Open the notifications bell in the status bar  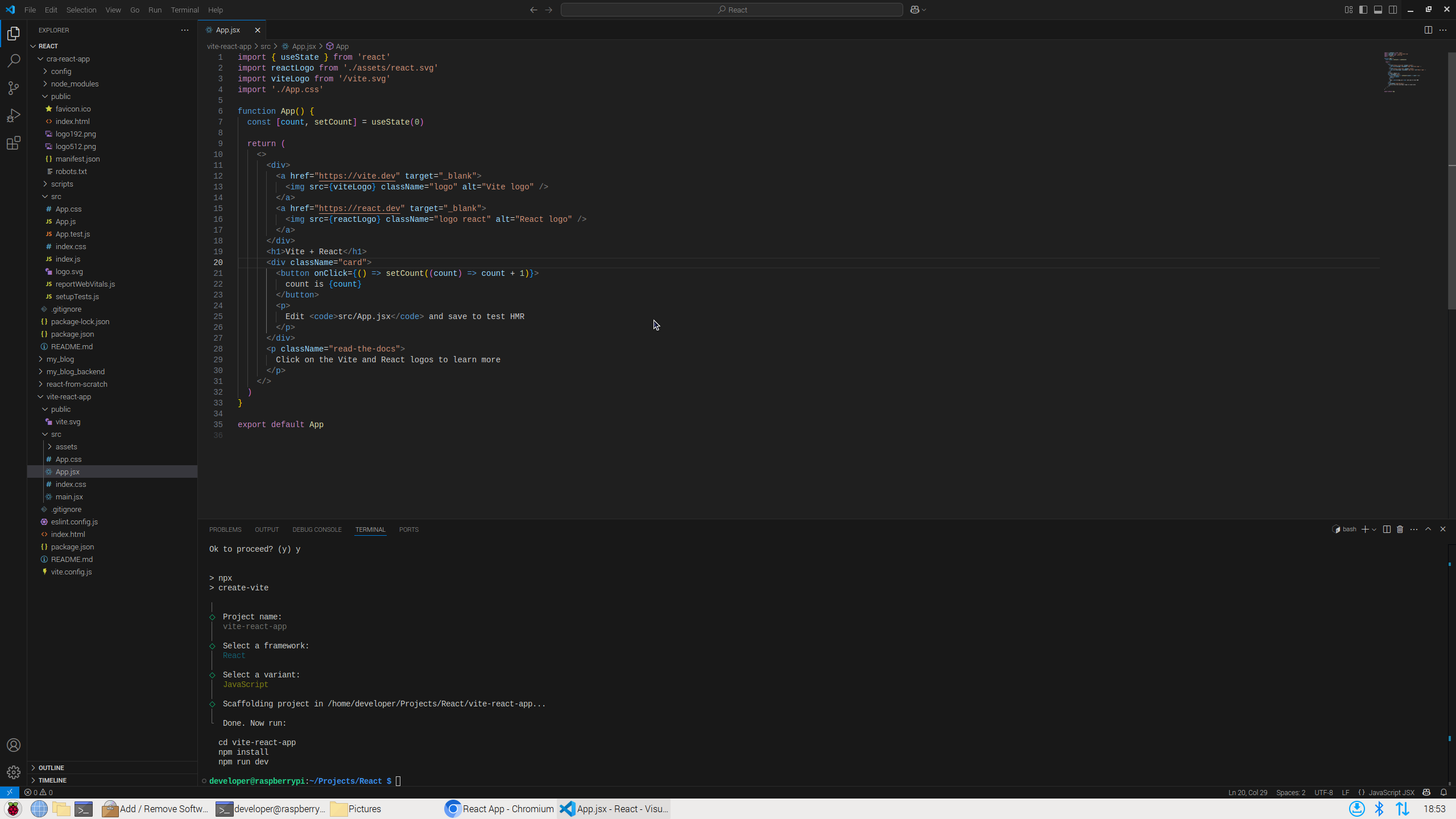pos(1443,792)
